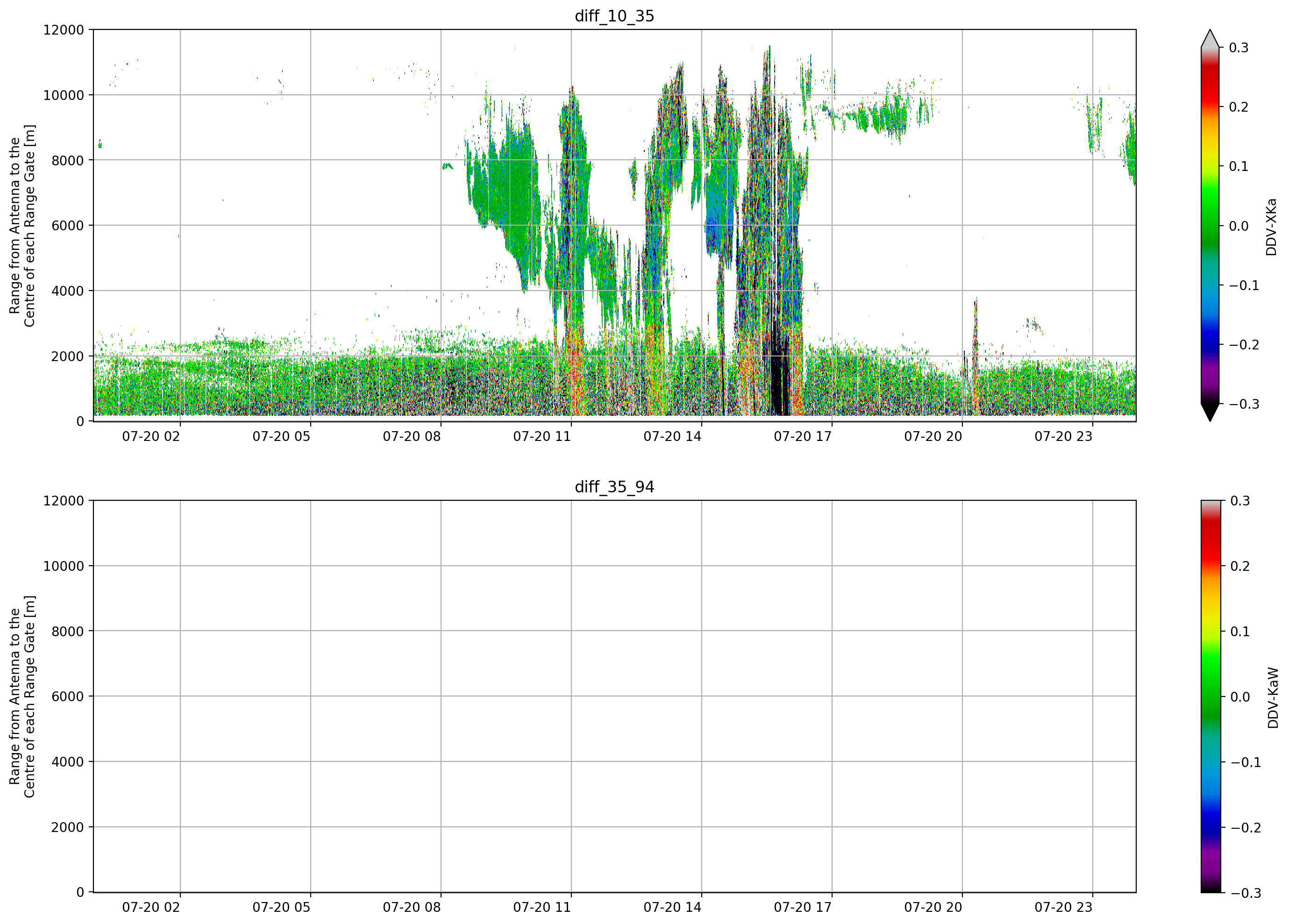The width and height of the screenshot is (1289, 924).
Task: Click the 0.3 tick on DDV-XKa colorbar
Action: [1239, 48]
